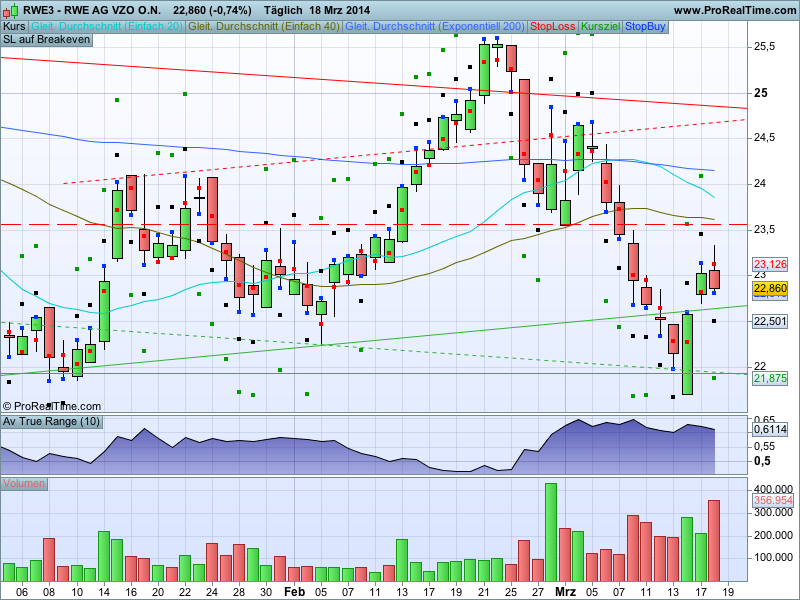Screen dimensions: 800x600
Task: Open the Volumen panel label
Action: pos(24,483)
